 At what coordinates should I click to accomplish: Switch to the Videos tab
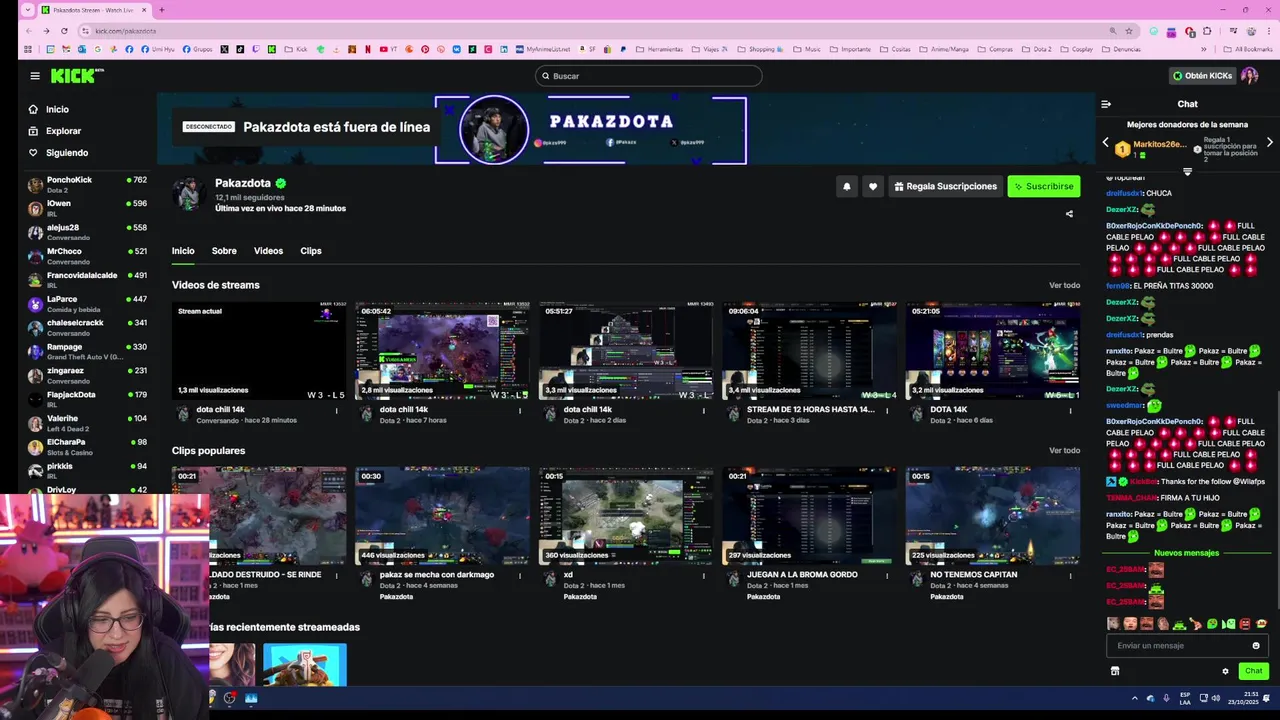pyautogui.click(x=268, y=251)
